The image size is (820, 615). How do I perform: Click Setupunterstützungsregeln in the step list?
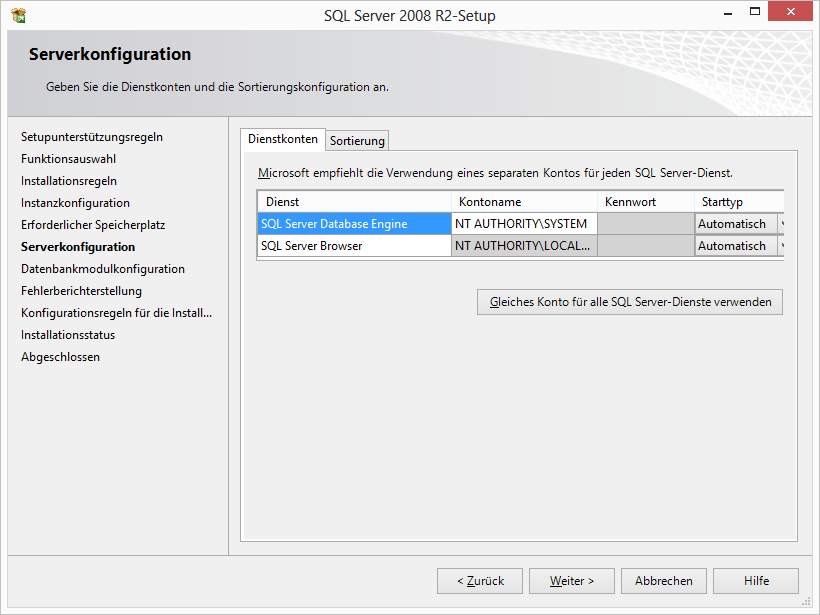click(92, 137)
